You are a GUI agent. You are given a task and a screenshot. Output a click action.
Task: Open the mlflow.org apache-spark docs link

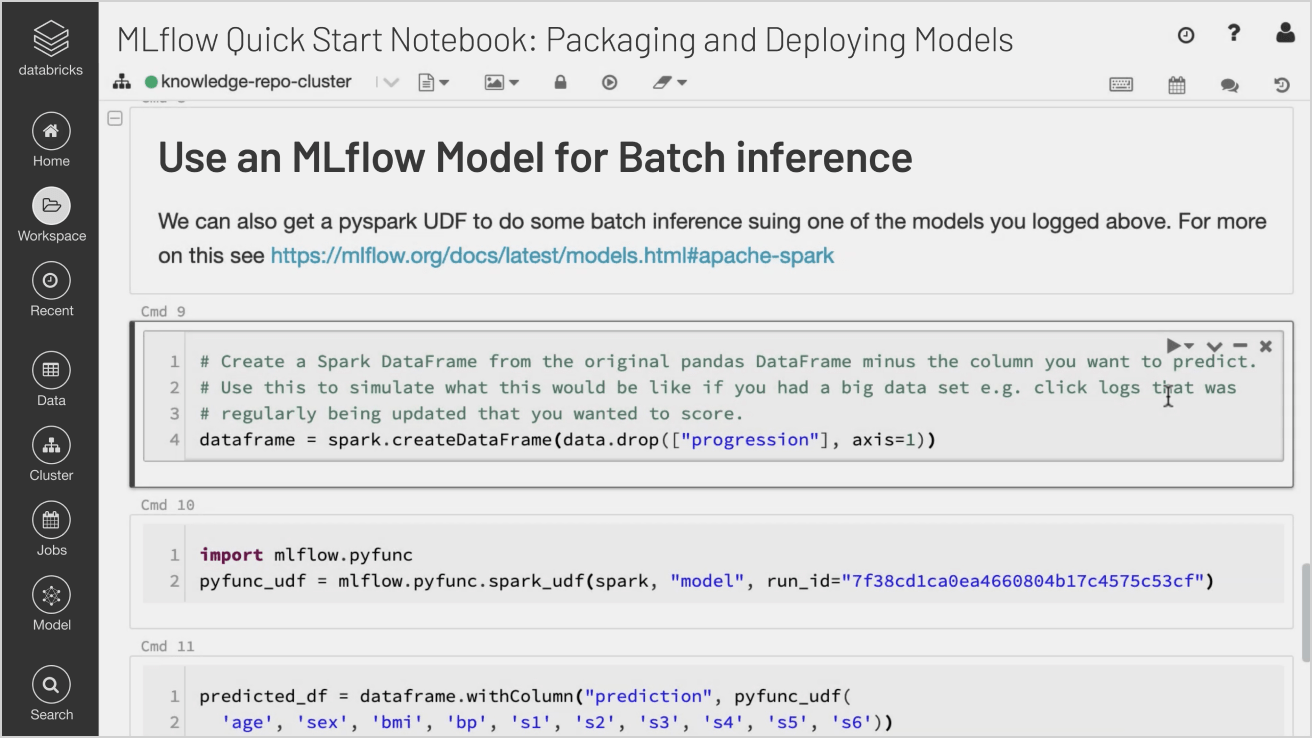552,255
